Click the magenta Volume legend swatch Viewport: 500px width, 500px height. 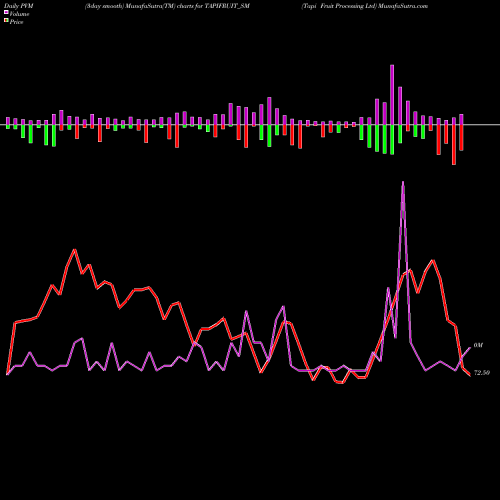pos(6,12)
